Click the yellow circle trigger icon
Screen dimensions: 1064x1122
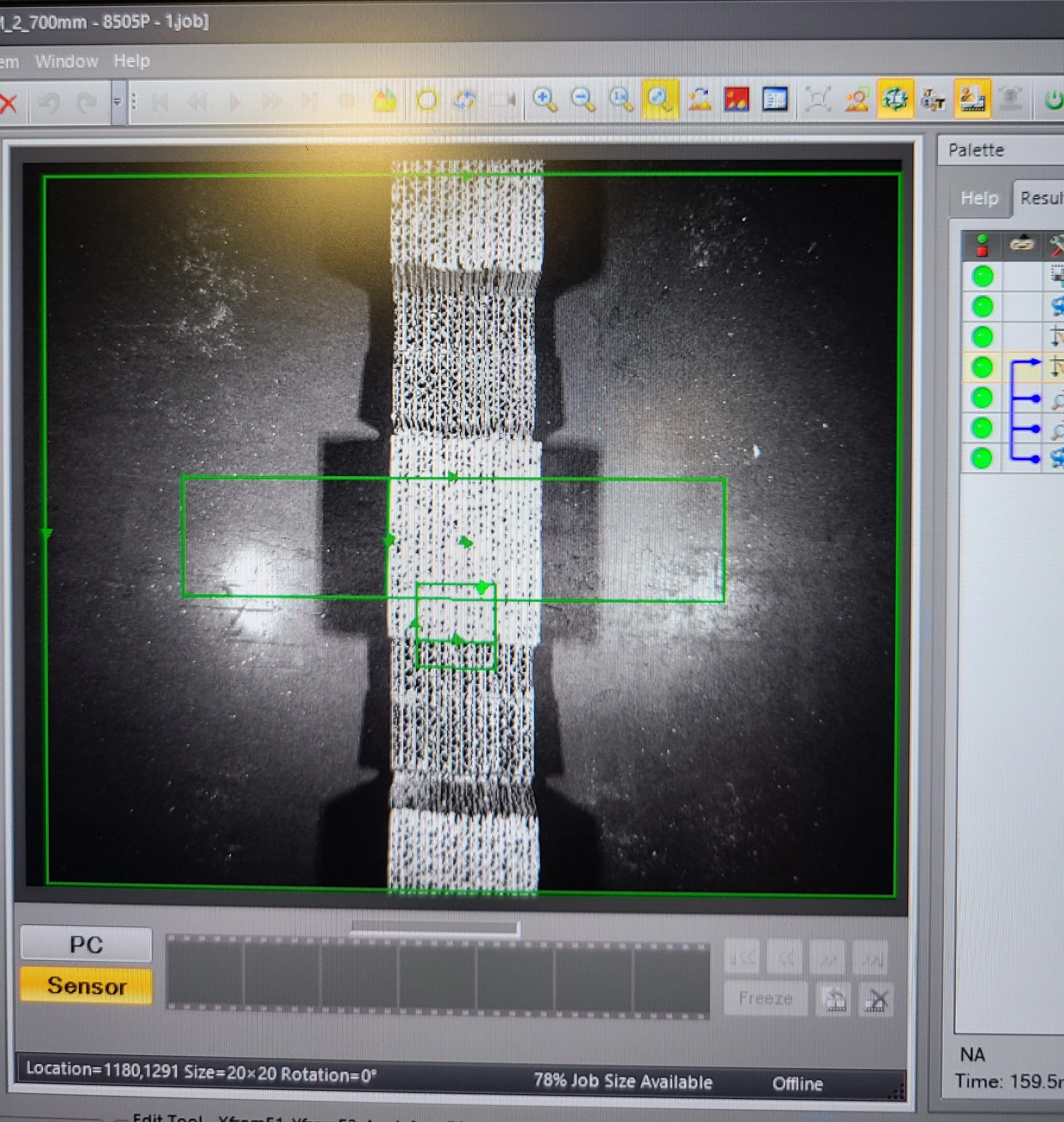pyautogui.click(x=427, y=101)
